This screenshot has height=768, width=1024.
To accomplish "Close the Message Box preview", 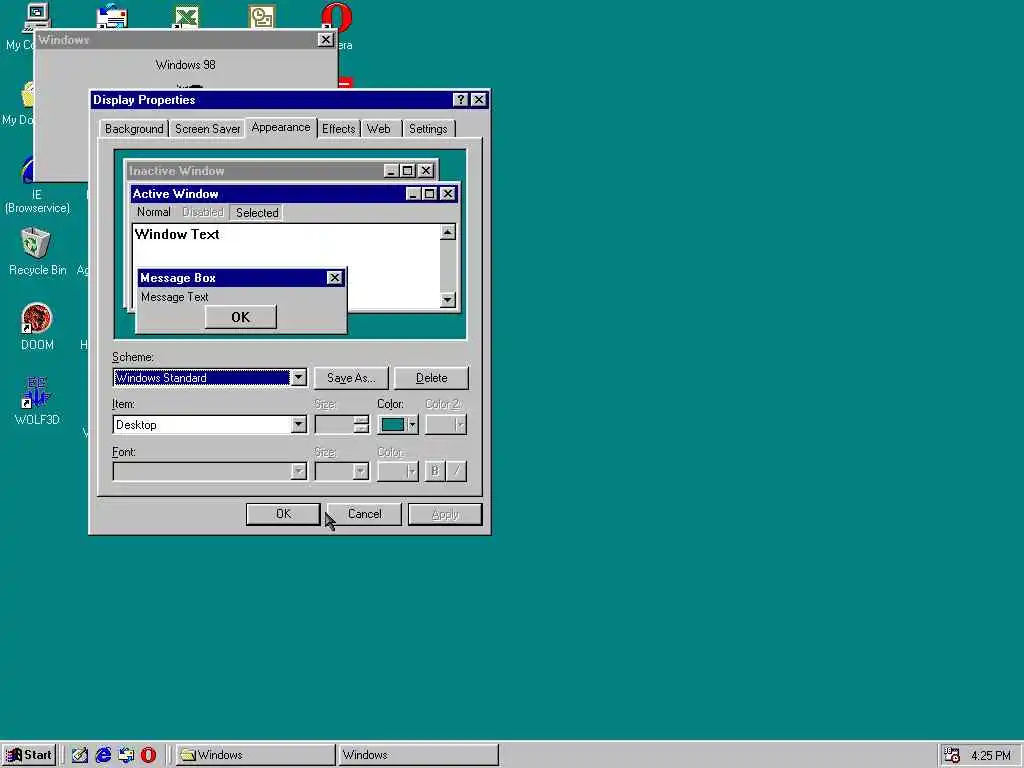I will point(334,278).
